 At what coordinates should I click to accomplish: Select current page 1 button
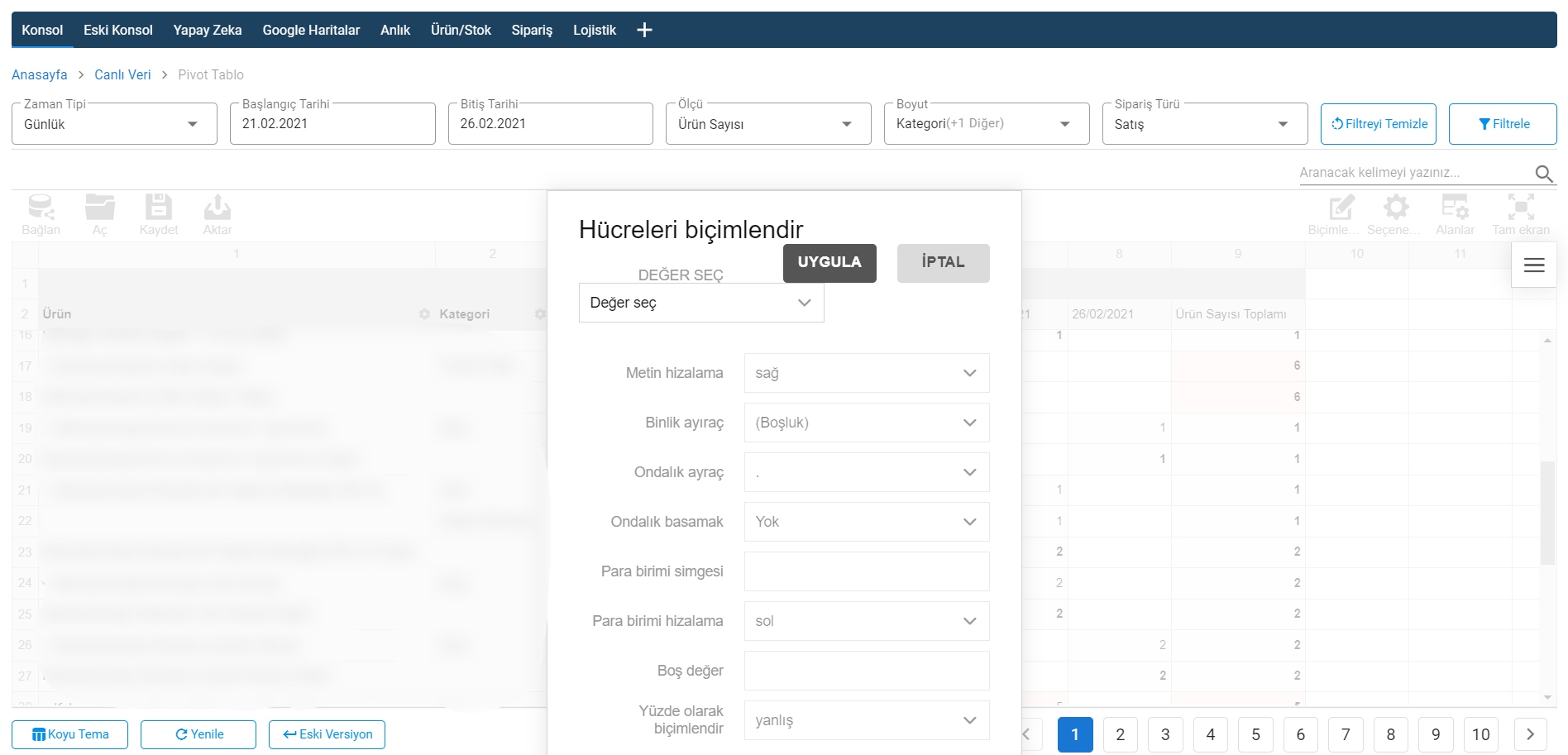tap(1075, 734)
